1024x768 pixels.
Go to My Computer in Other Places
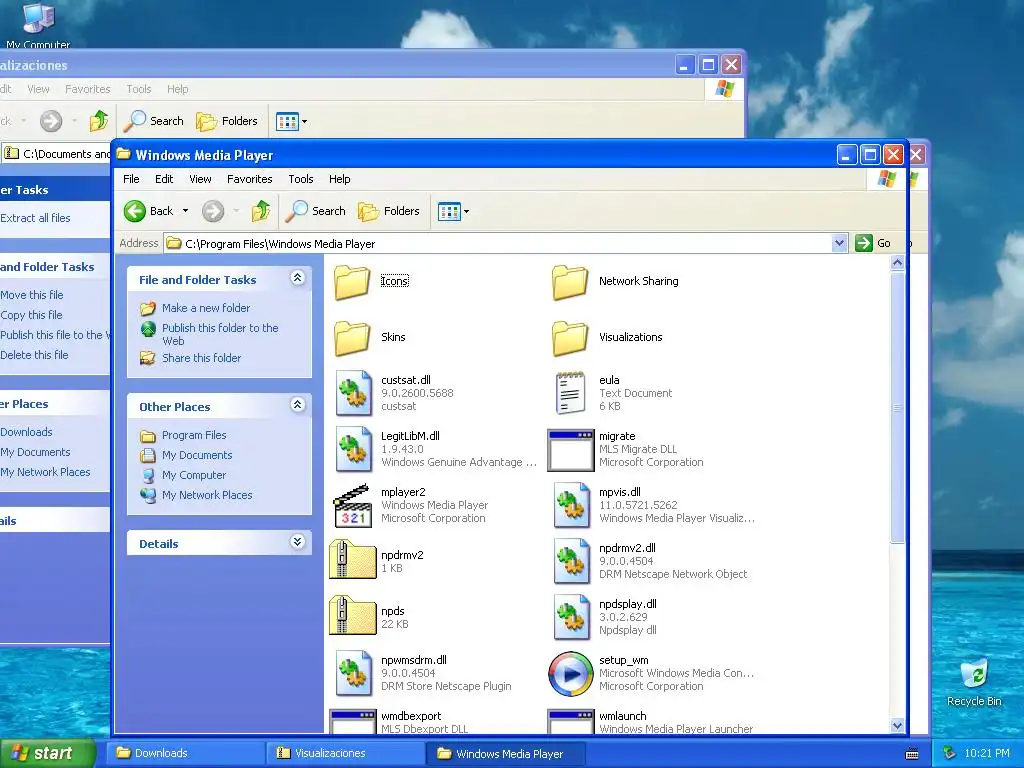point(194,475)
